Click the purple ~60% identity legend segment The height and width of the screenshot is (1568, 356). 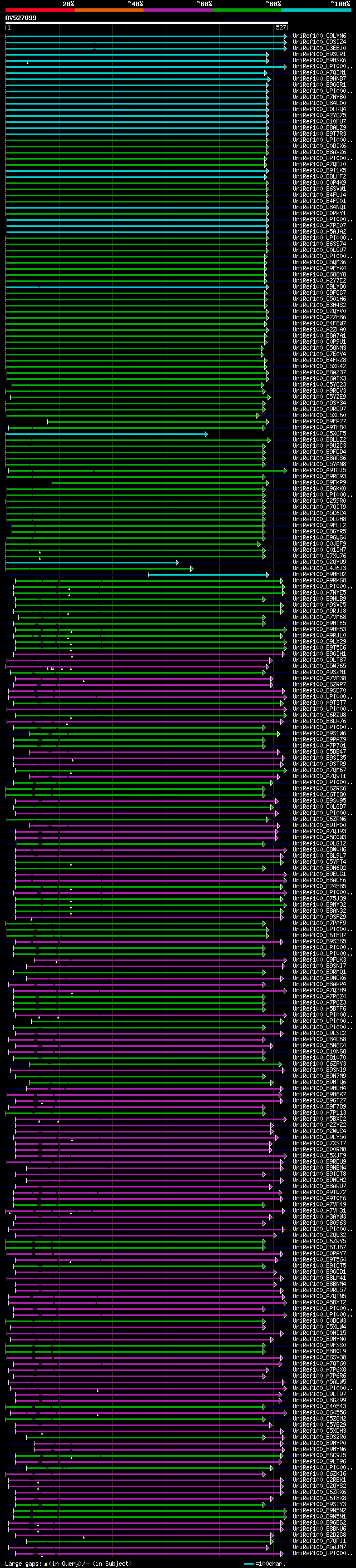(179, 10)
